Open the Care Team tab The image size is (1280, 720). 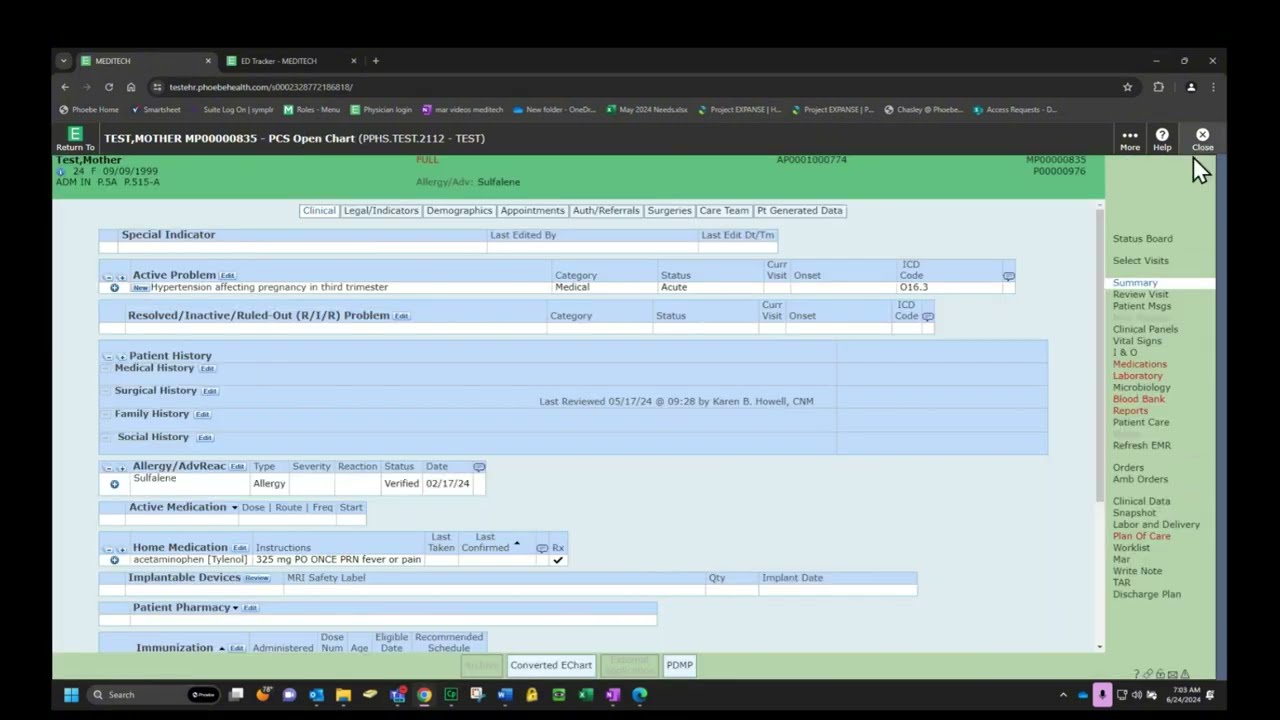724,211
